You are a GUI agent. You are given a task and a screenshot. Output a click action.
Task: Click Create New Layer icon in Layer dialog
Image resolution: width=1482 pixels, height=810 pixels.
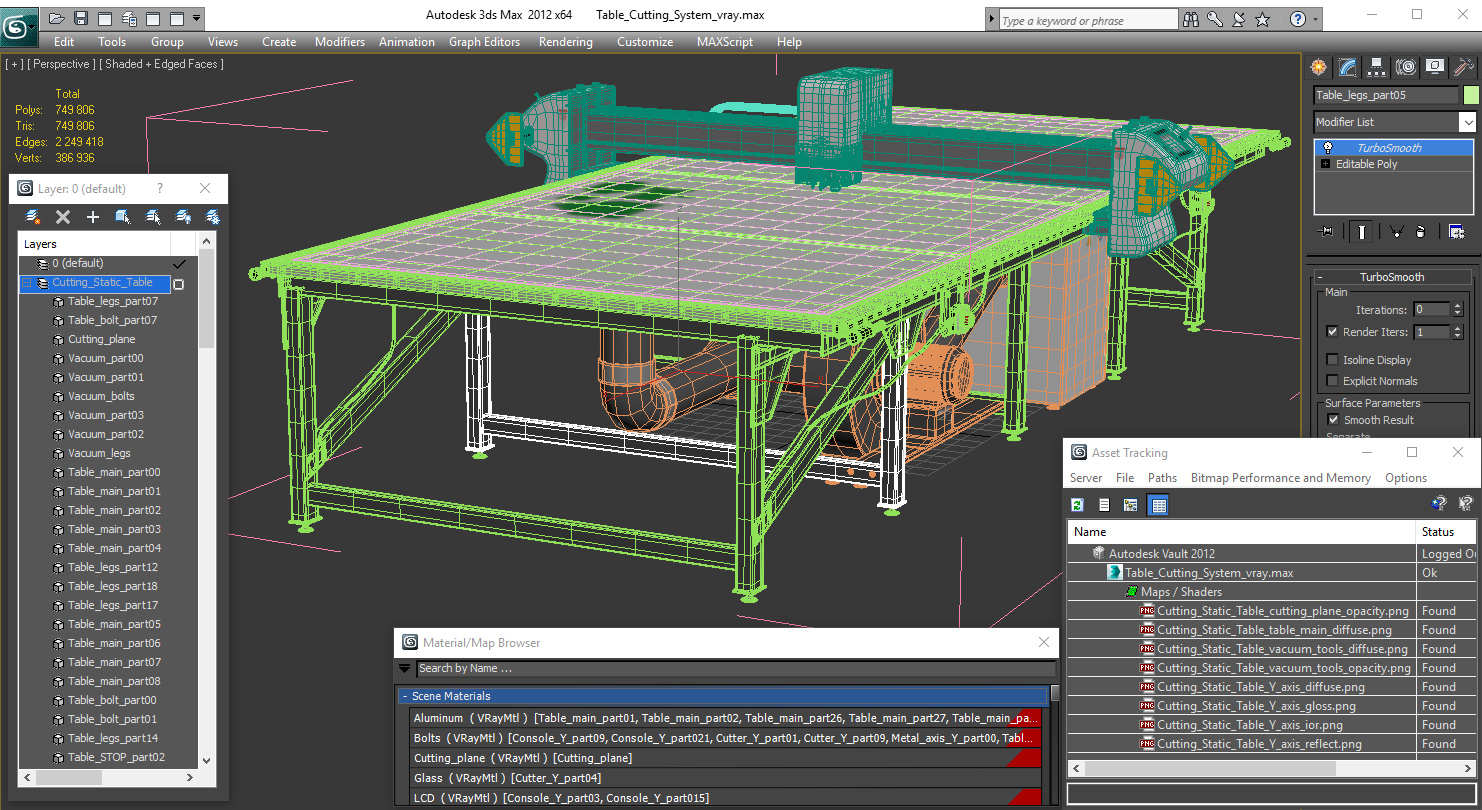33,217
